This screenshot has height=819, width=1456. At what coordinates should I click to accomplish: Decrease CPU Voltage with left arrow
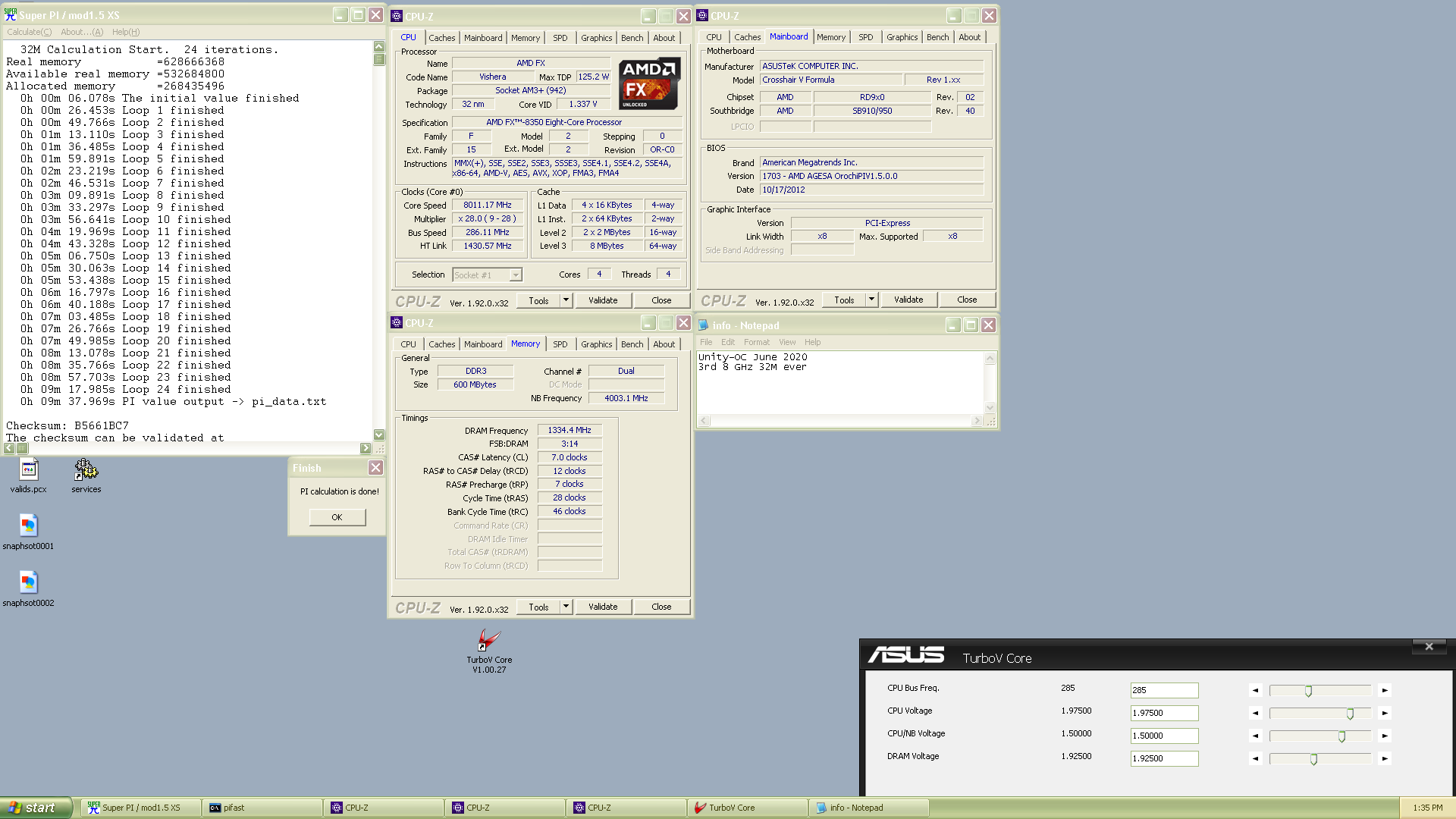point(1255,713)
